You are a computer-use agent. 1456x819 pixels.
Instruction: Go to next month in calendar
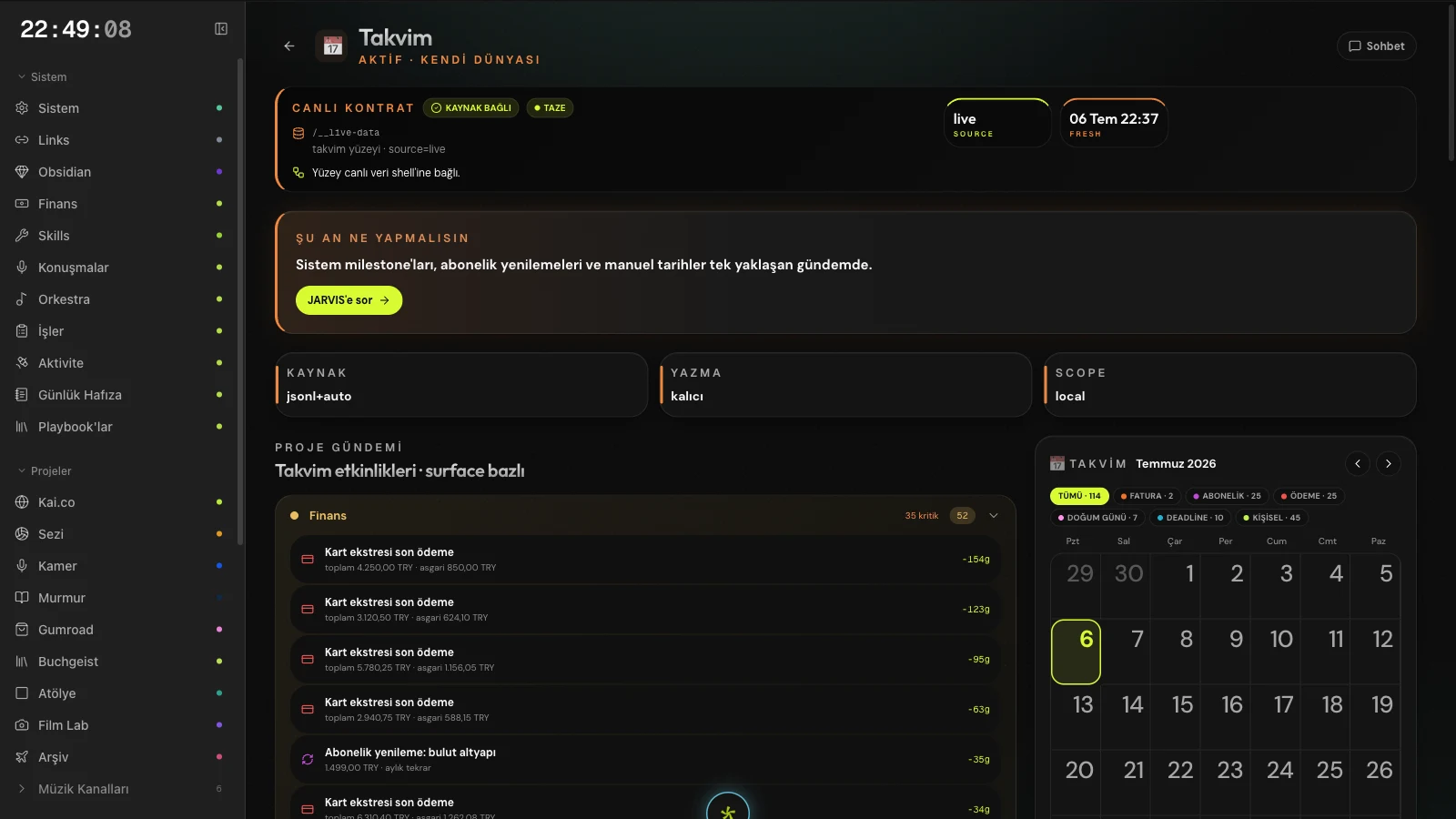(1389, 464)
